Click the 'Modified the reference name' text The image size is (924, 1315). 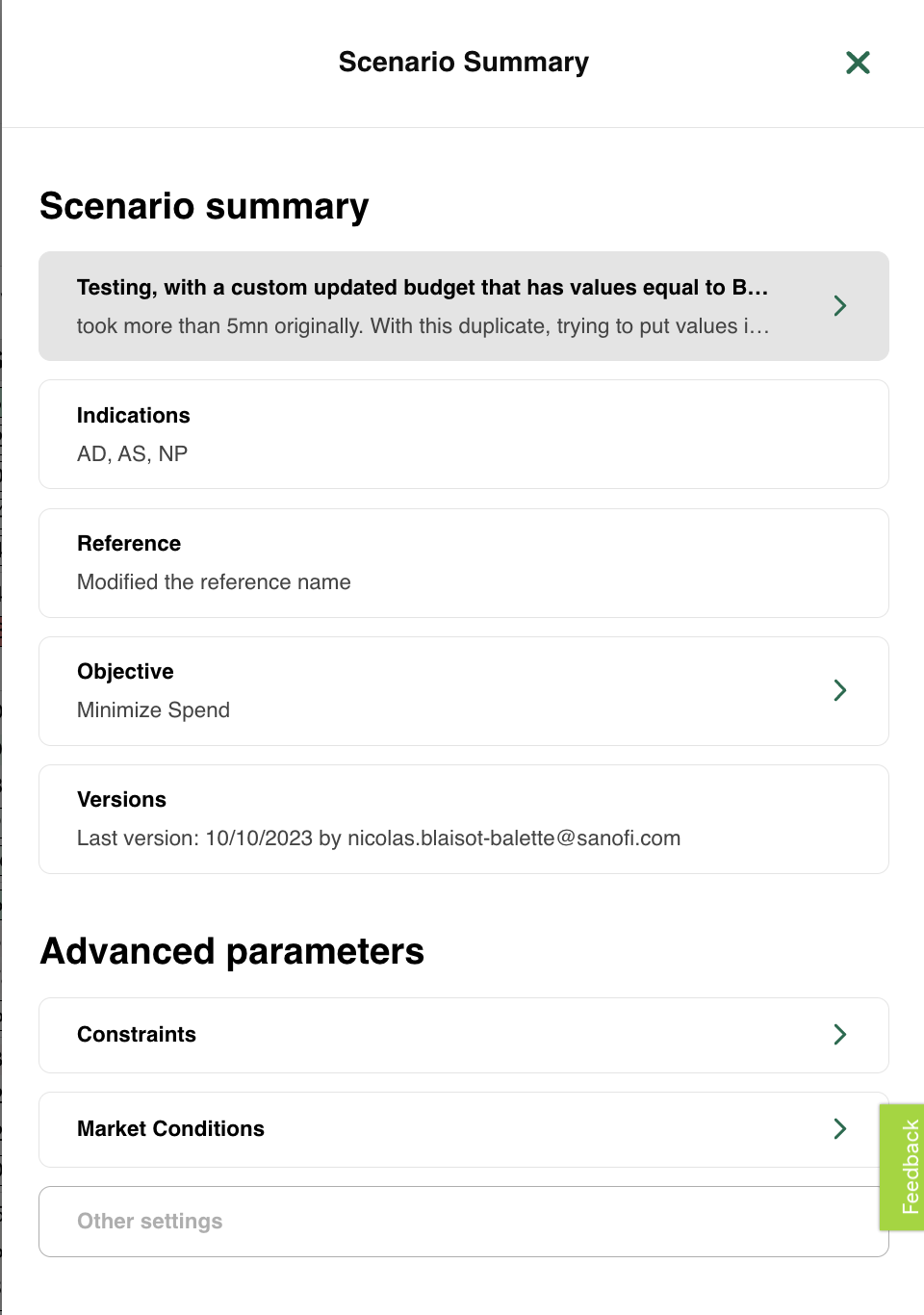[x=214, y=582]
